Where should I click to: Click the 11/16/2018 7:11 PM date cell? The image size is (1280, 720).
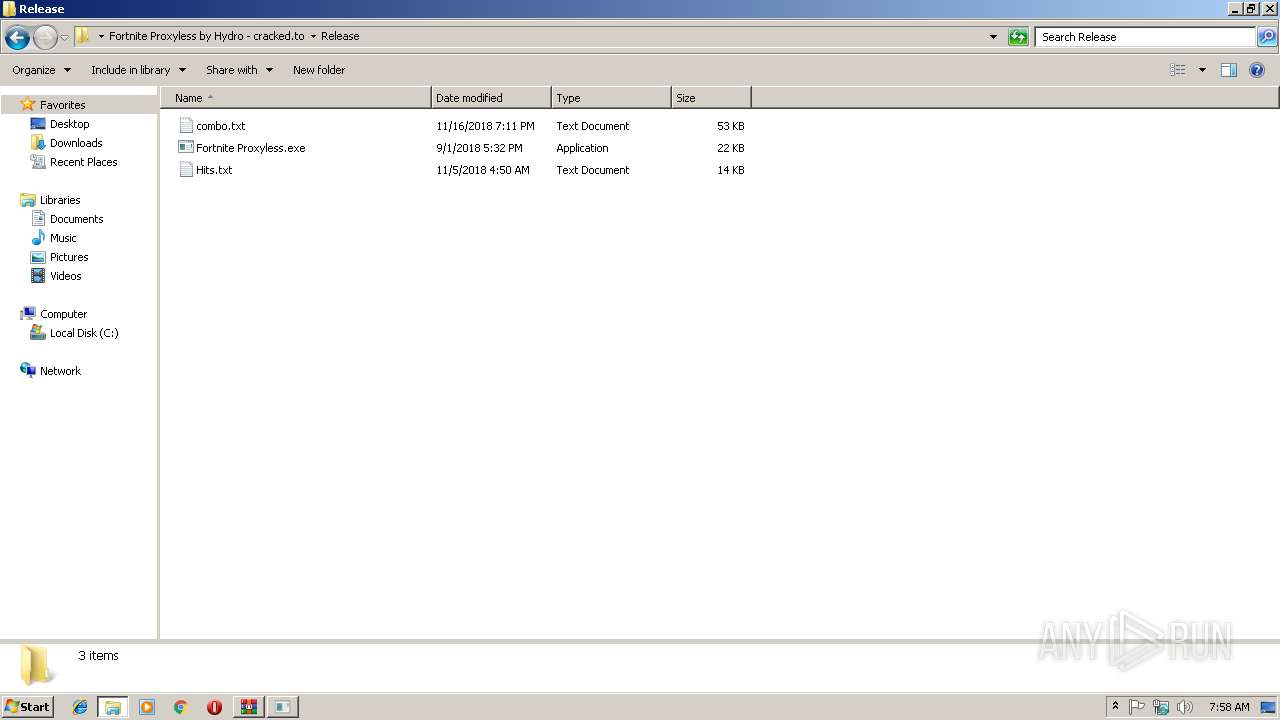485,126
